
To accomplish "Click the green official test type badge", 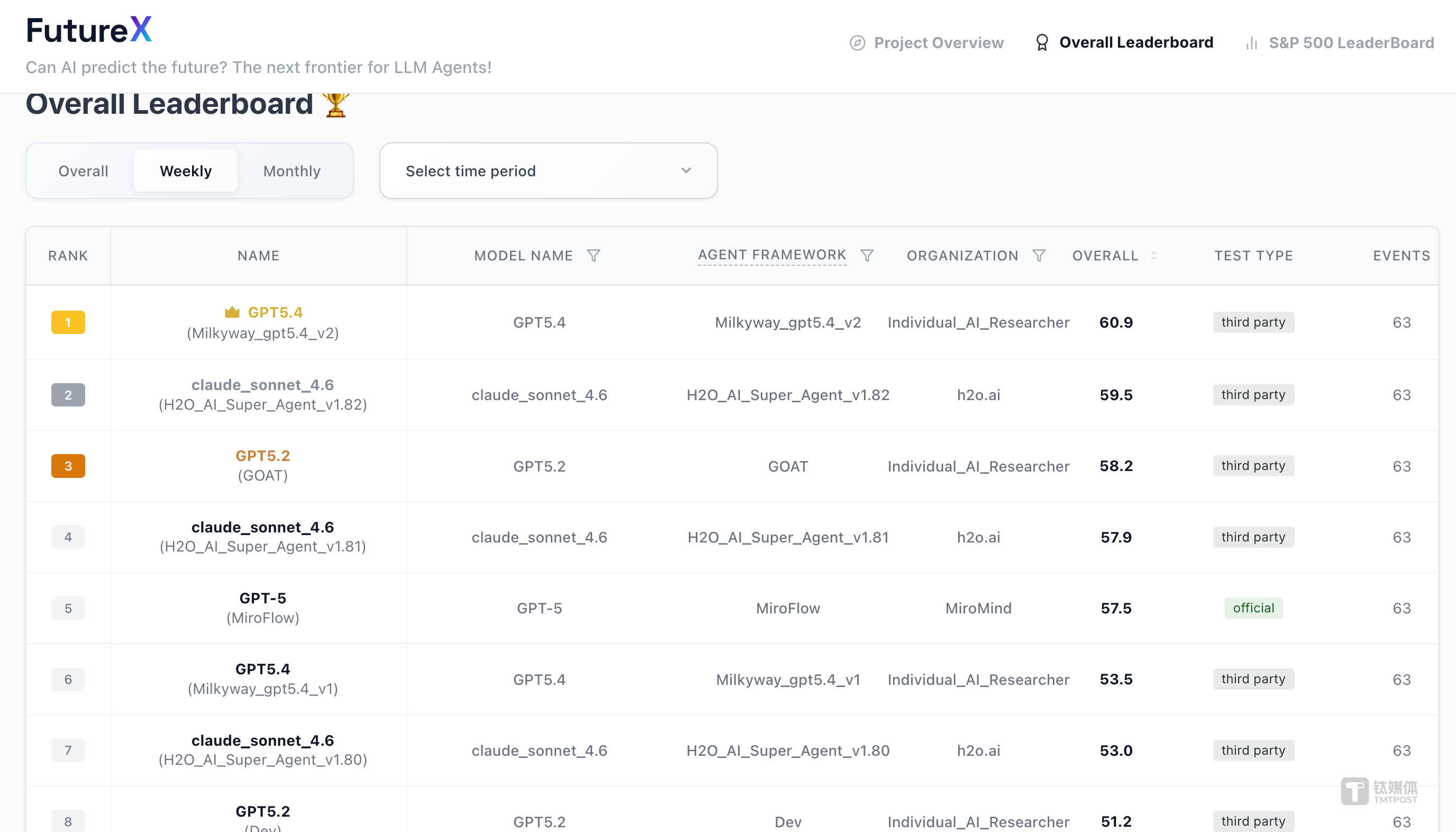I will (x=1253, y=608).
